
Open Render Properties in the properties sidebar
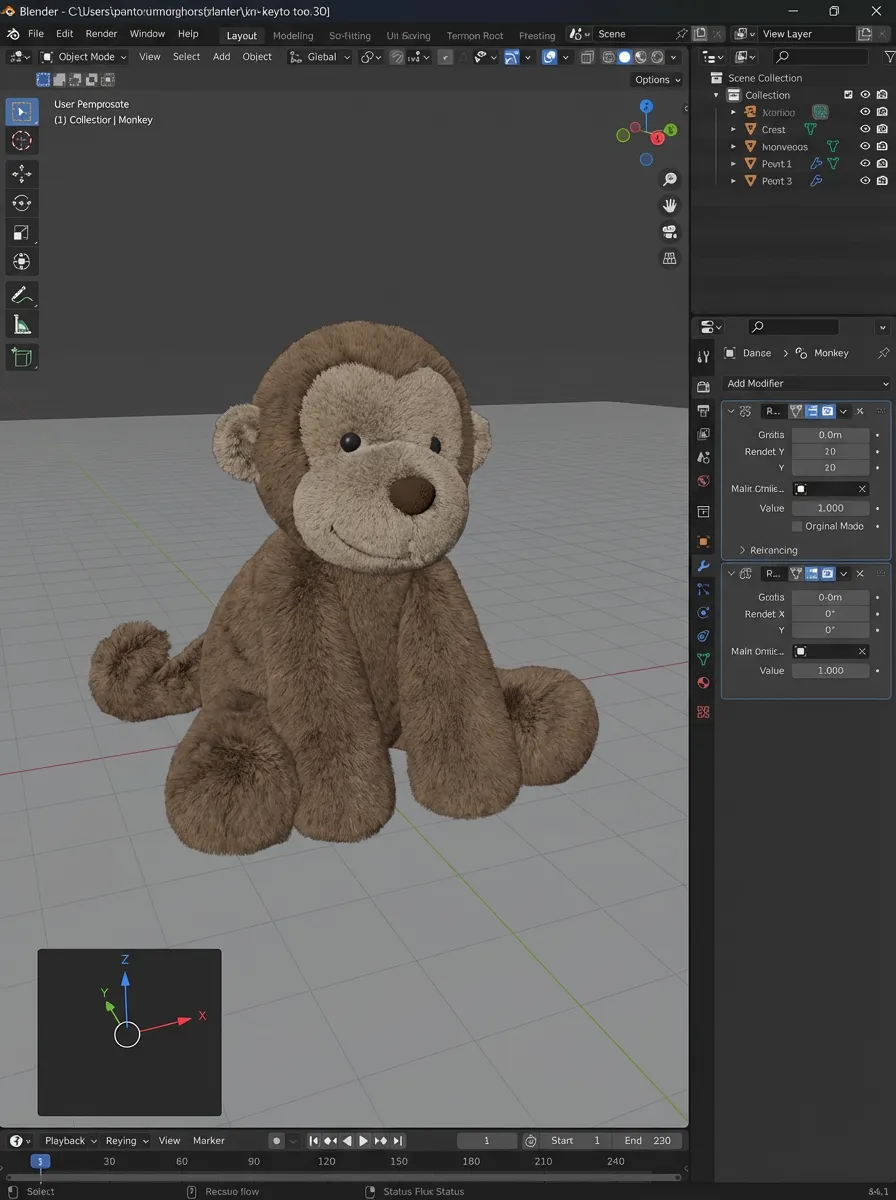(703, 386)
